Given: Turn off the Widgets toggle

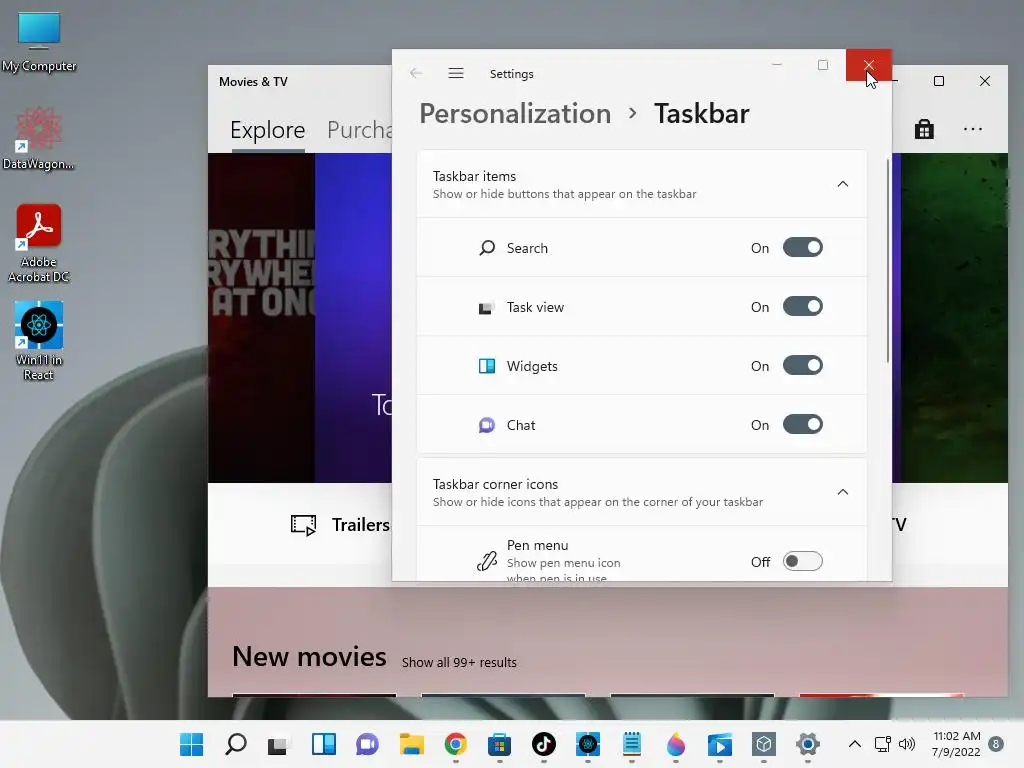Looking at the screenshot, I should point(803,365).
